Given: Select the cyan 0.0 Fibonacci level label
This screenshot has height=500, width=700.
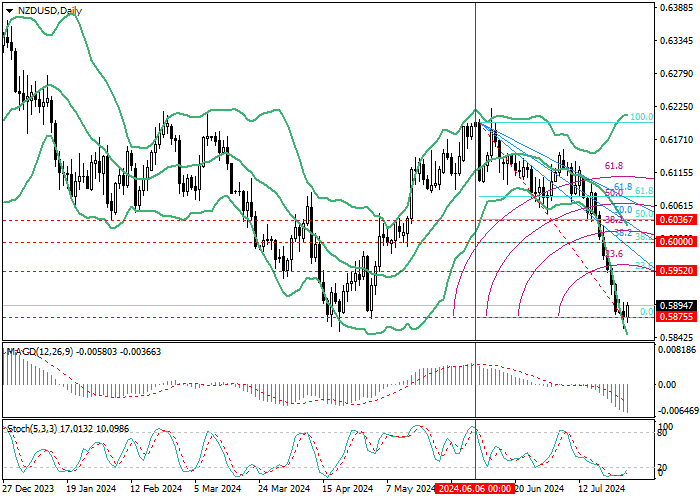Looking at the screenshot, I should 647,311.
